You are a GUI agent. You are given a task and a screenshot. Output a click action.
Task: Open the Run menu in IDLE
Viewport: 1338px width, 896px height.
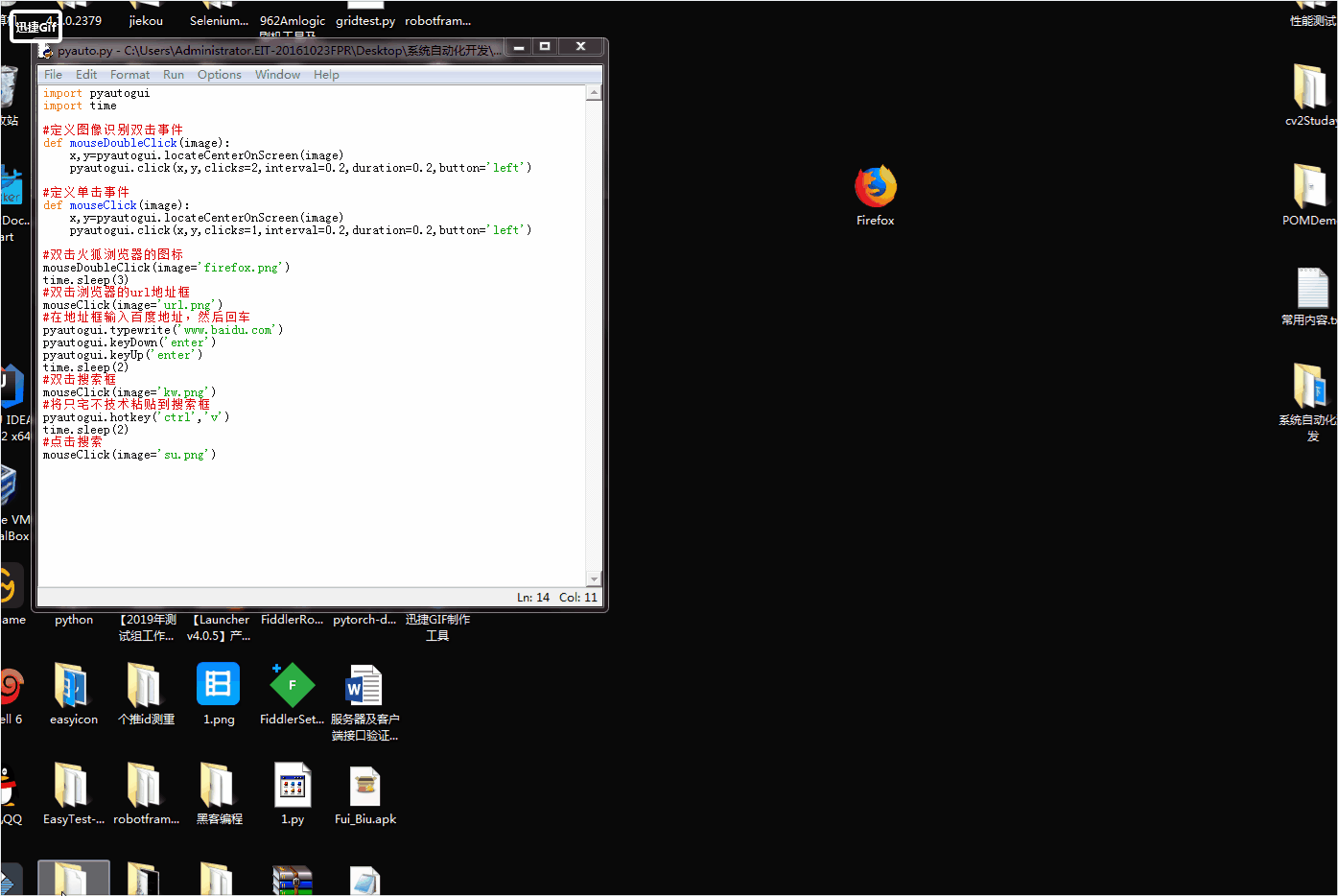[x=173, y=74]
